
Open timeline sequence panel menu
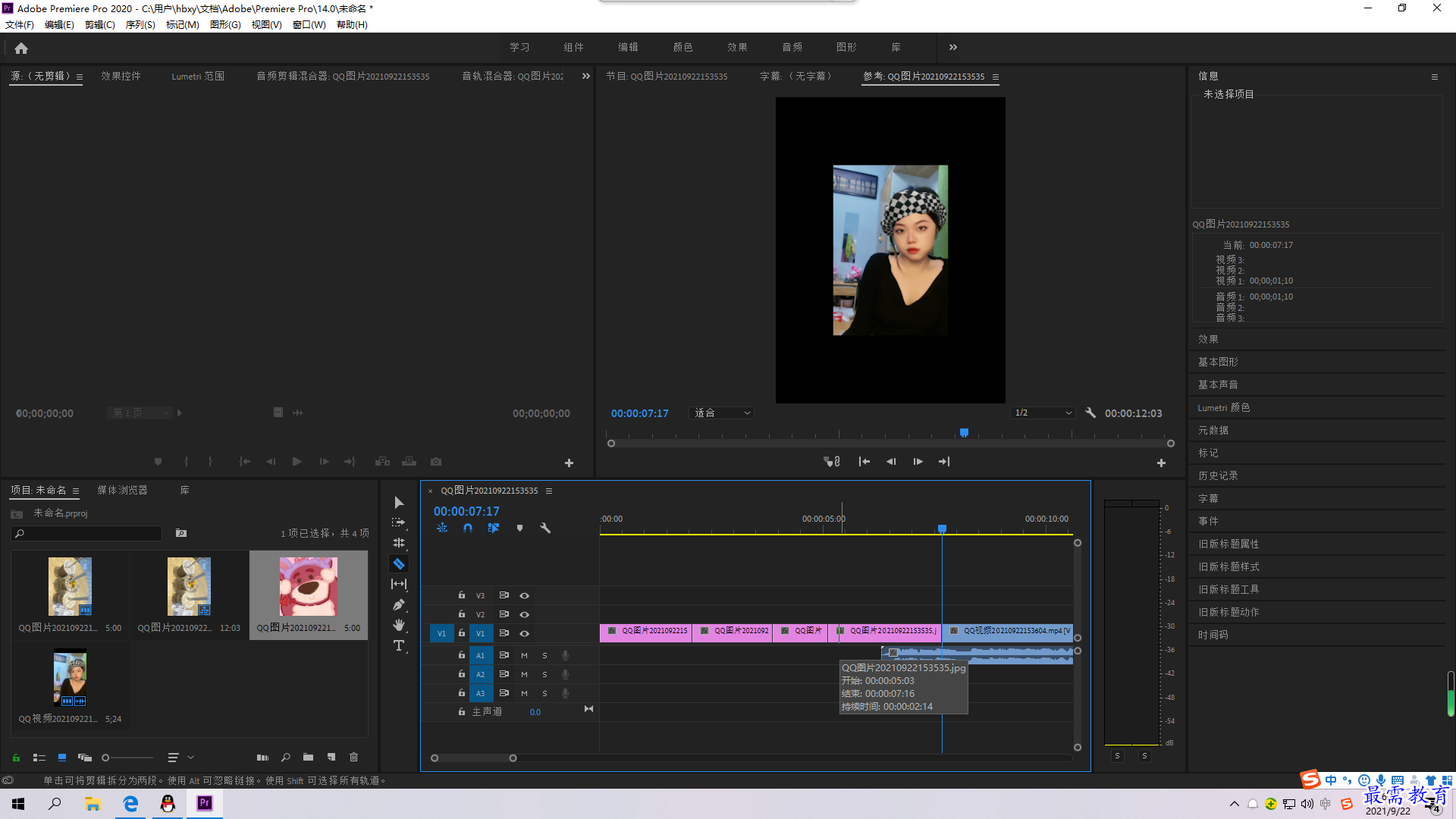coord(549,491)
